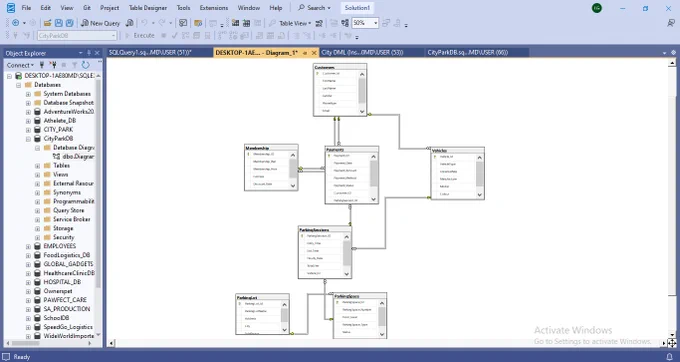Screen dimensions: 680x362
Task: Click the Connect Object Explorer plug icon
Action: point(42,65)
